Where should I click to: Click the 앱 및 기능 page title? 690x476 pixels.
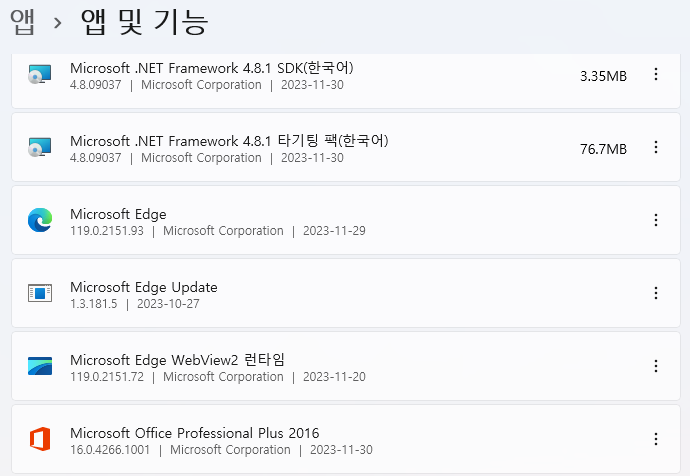144,22
